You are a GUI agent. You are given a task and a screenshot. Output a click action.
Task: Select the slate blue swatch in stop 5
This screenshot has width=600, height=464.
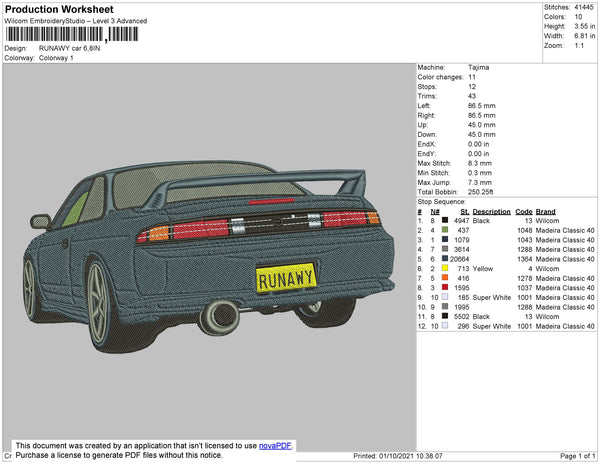click(x=444, y=259)
